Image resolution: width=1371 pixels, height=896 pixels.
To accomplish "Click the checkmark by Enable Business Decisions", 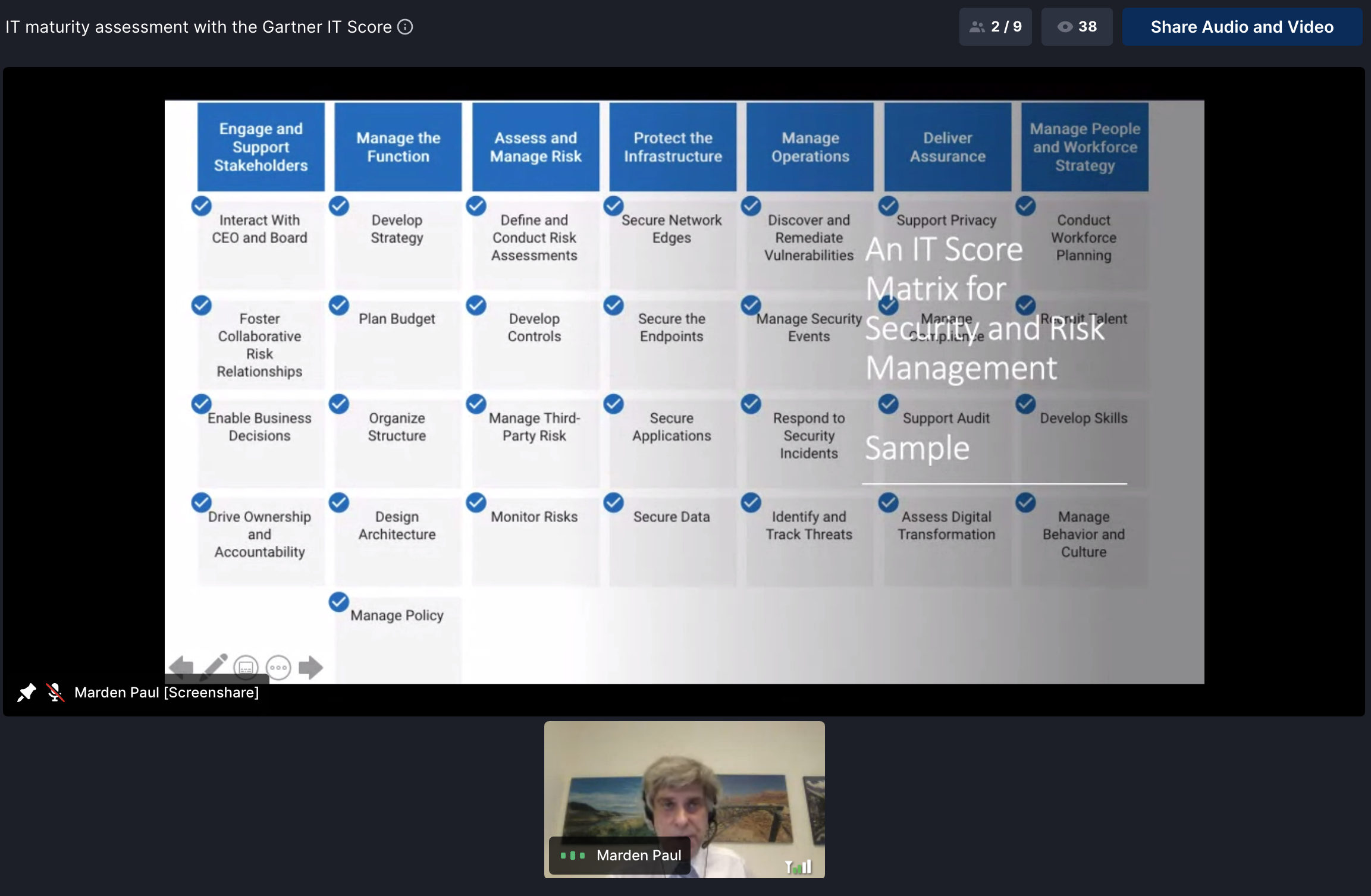I will pos(201,404).
